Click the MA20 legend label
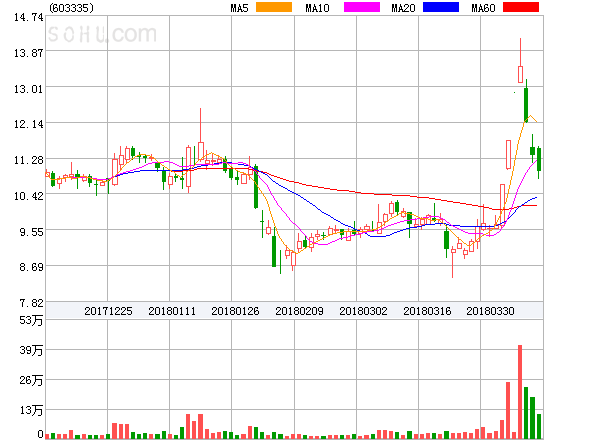600x440 pixels. (x=403, y=8)
